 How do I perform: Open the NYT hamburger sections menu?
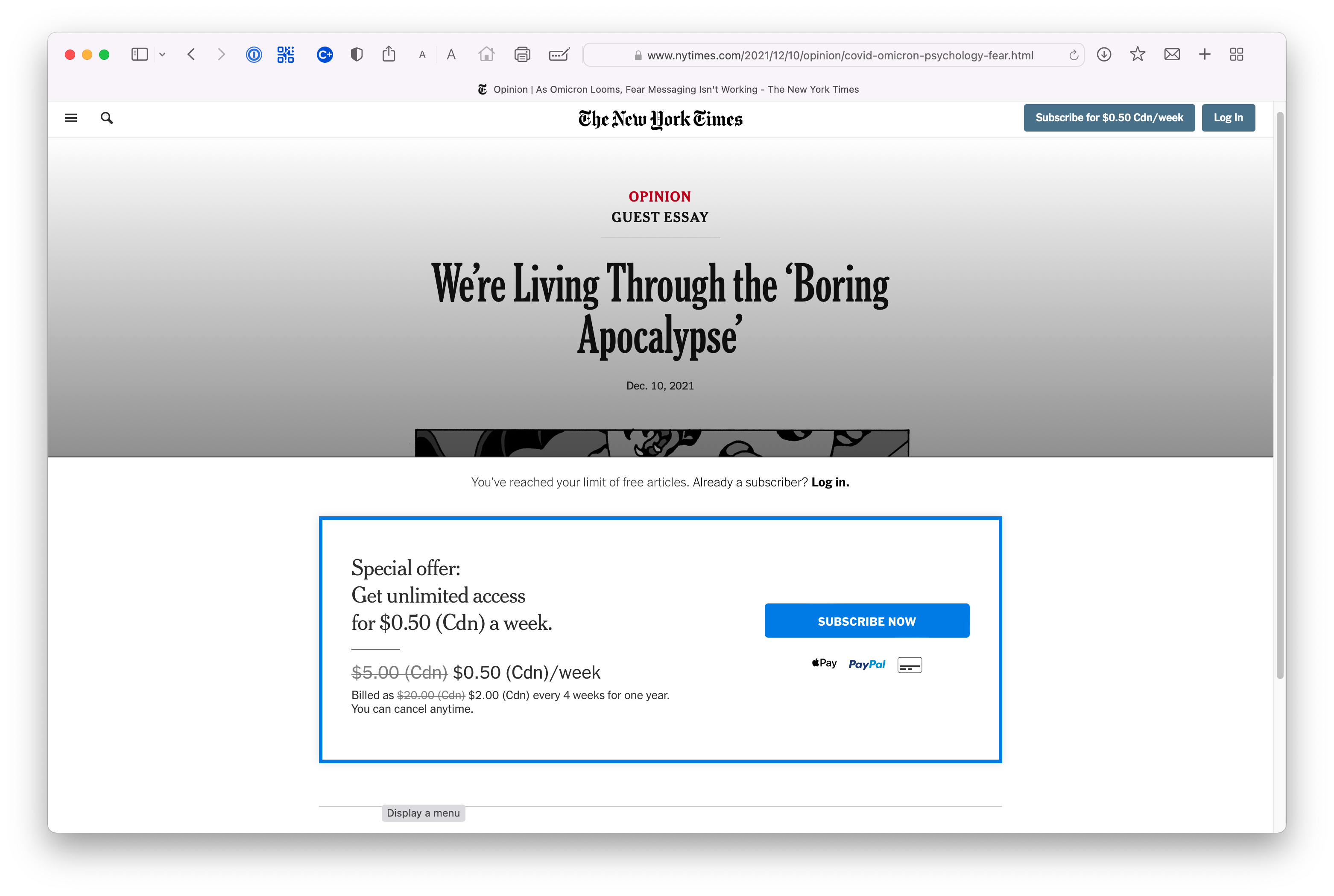pos(71,118)
